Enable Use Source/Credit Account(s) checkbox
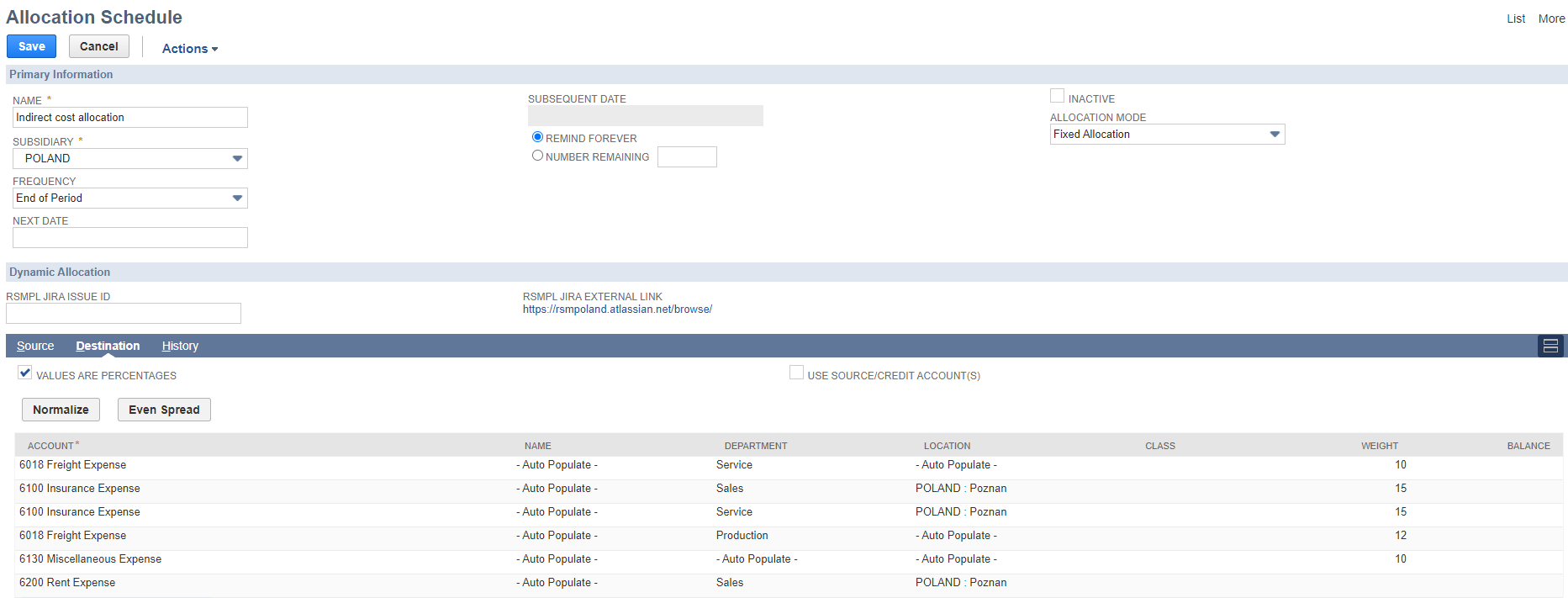This screenshot has height=598, width=1568. click(x=796, y=373)
